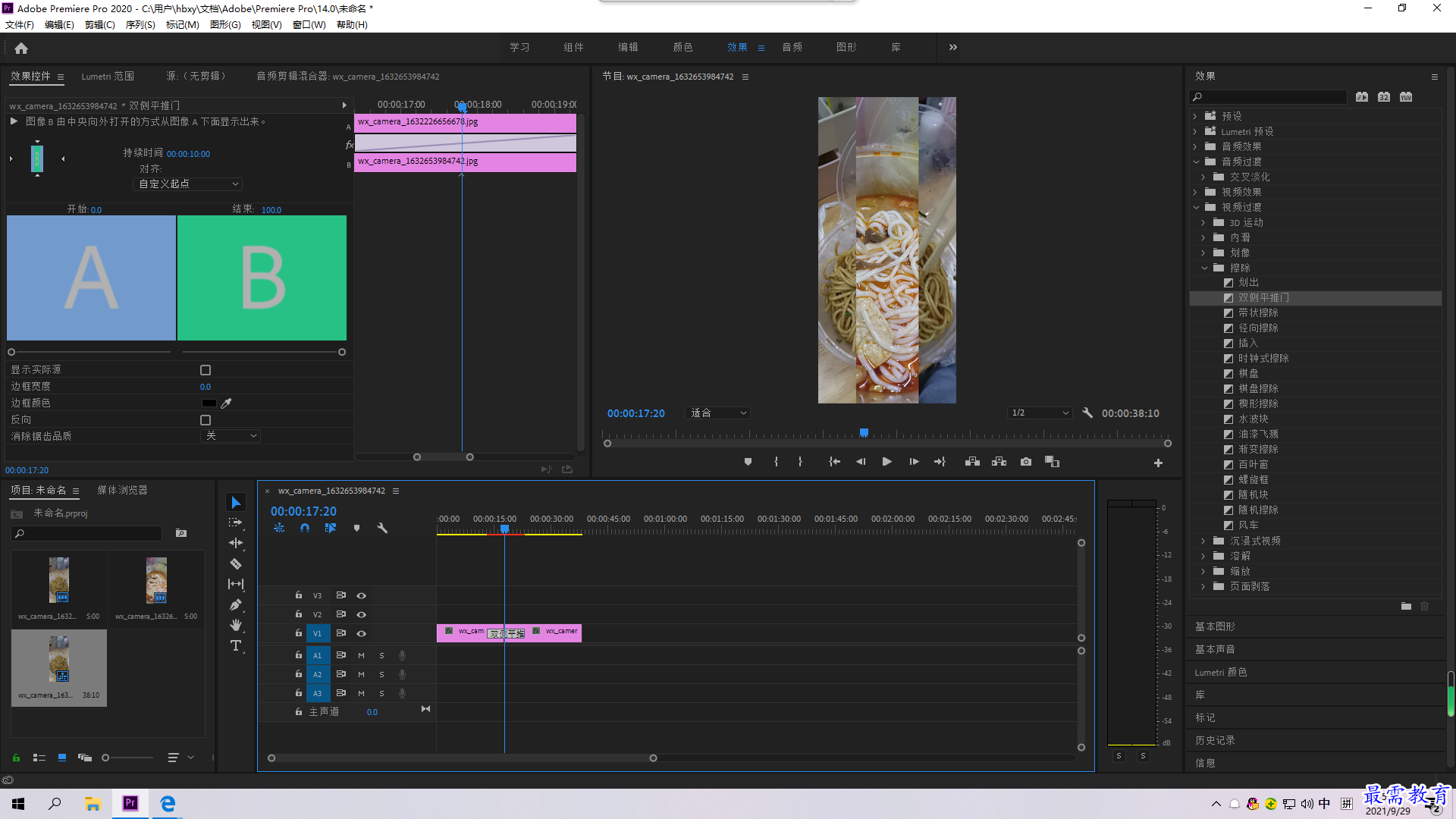Open the 序列(S) menu
Viewport: 1456px width, 819px height.
point(140,25)
